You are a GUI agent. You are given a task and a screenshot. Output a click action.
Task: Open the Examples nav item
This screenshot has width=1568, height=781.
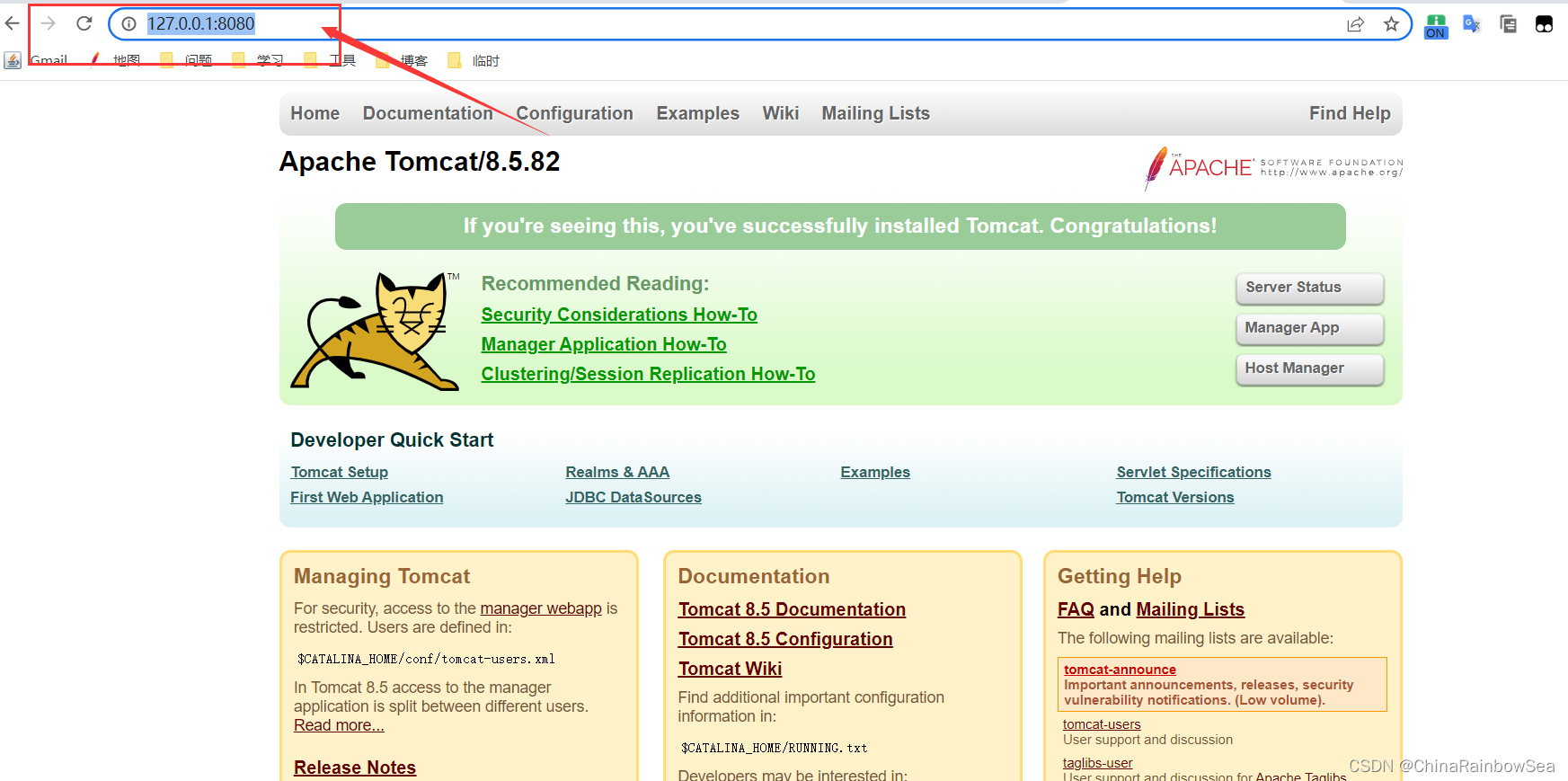point(697,113)
